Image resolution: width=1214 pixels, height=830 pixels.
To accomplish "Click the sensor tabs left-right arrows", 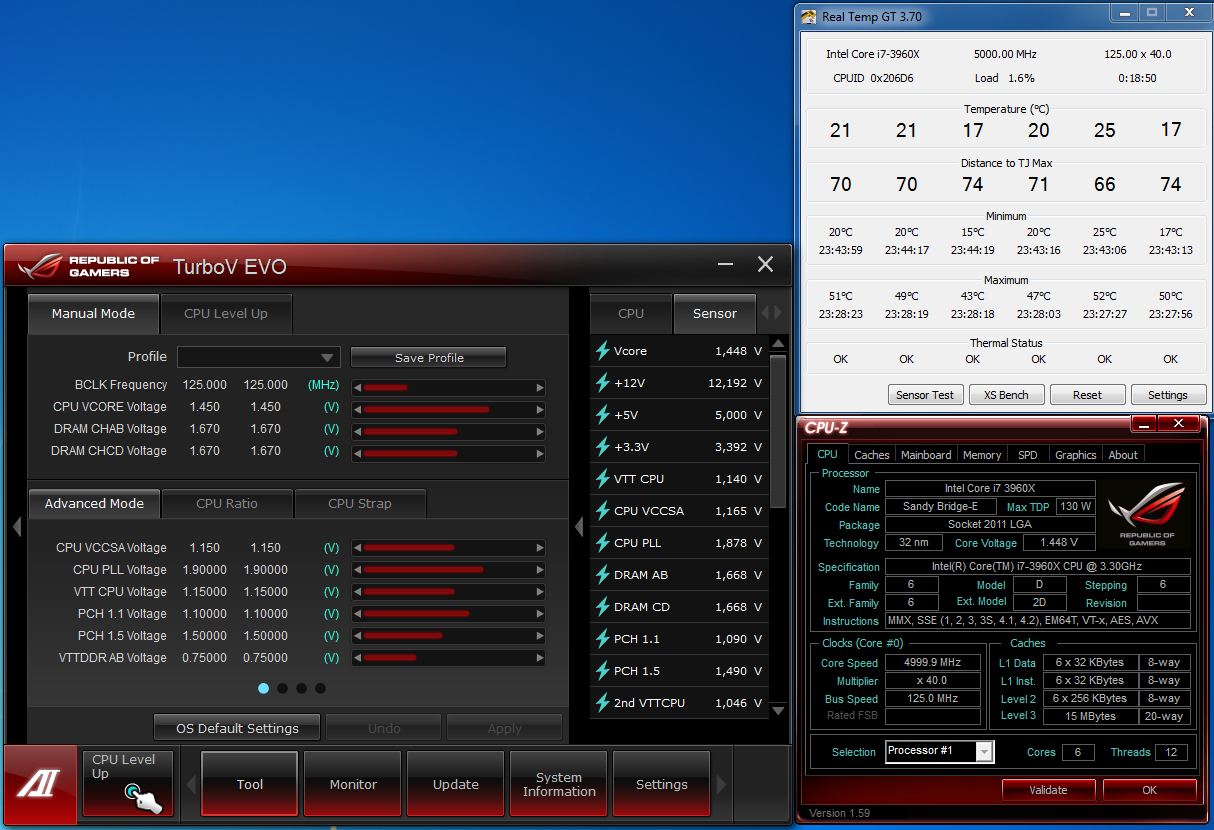I will point(773,313).
